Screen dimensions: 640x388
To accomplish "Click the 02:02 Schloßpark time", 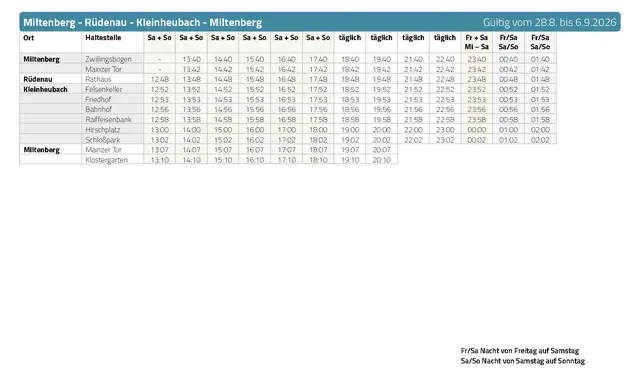I will (540, 140).
